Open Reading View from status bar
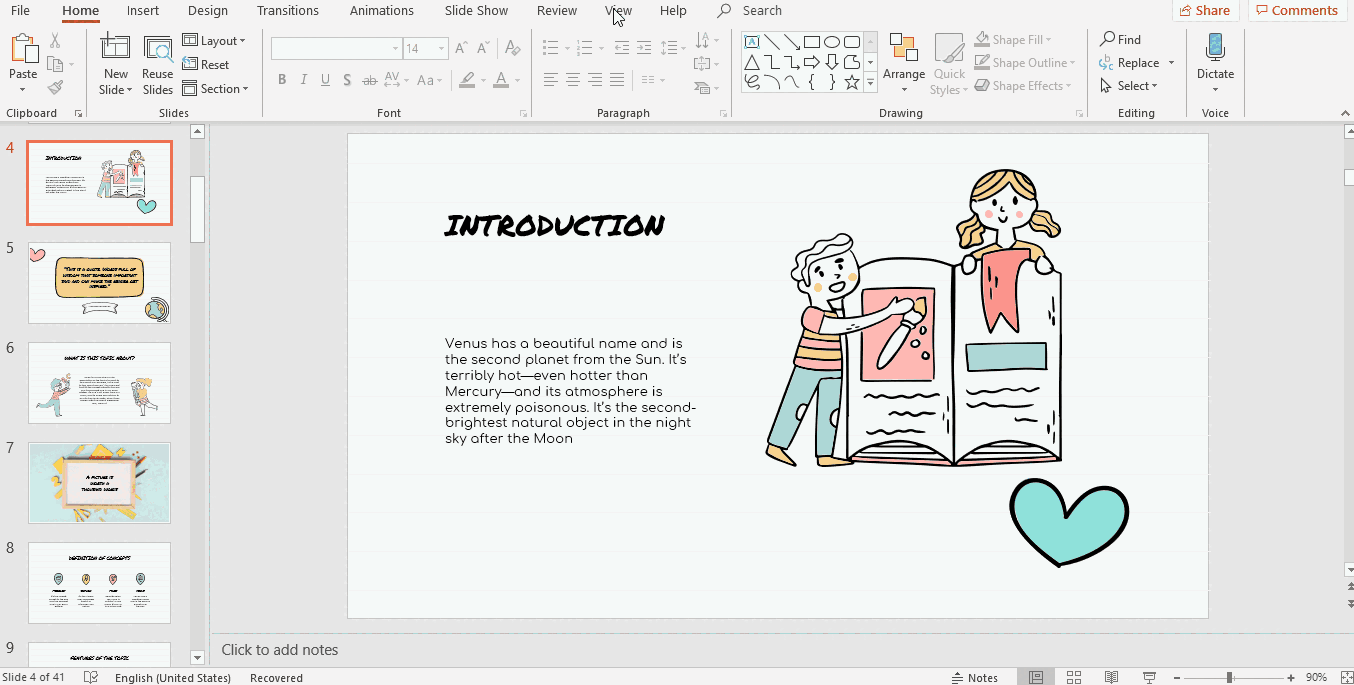The width and height of the screenshot is (1354, 685). click(1112, 677)
